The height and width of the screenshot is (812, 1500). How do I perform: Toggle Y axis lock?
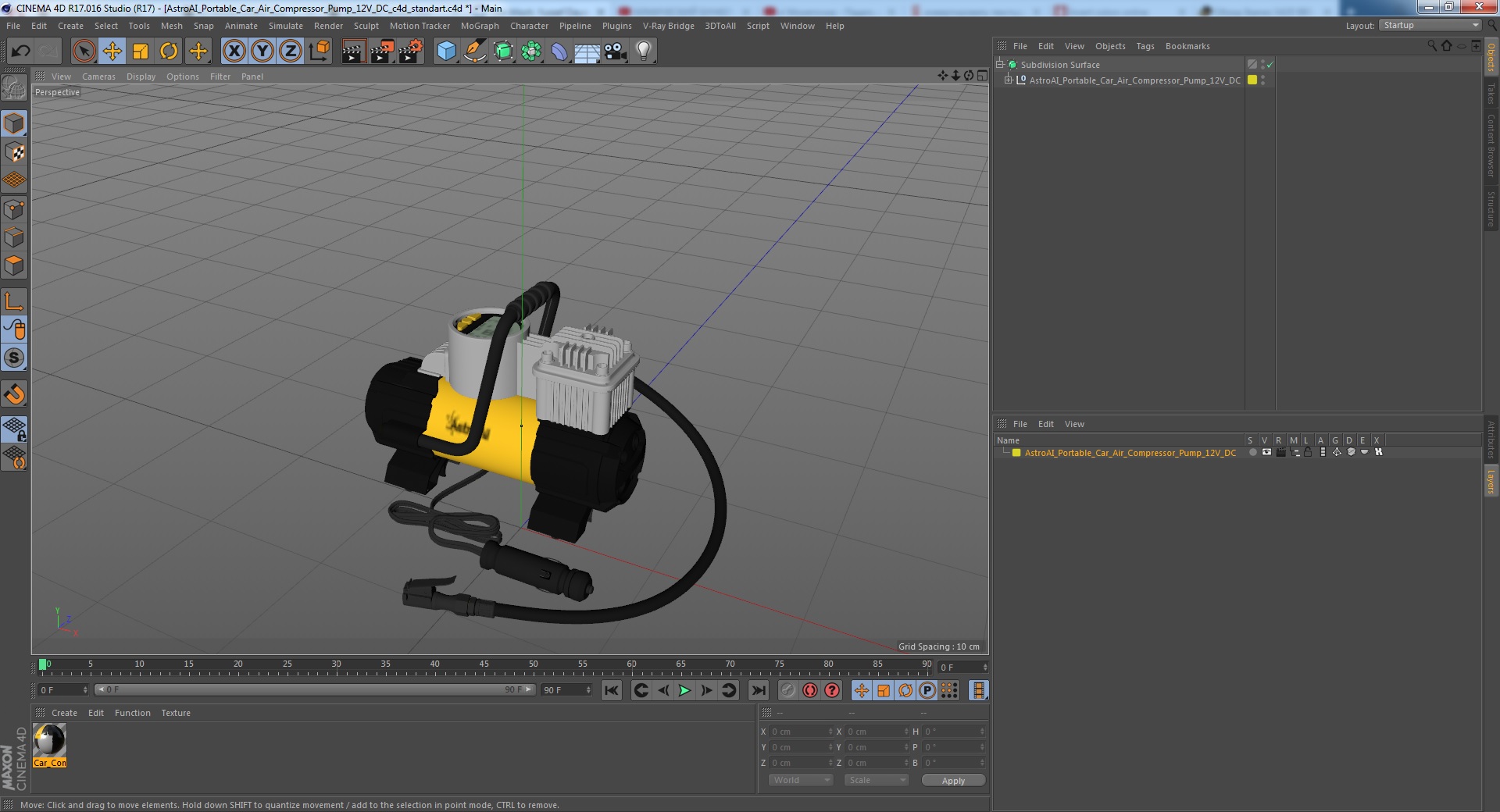click(x=262, y=52)
